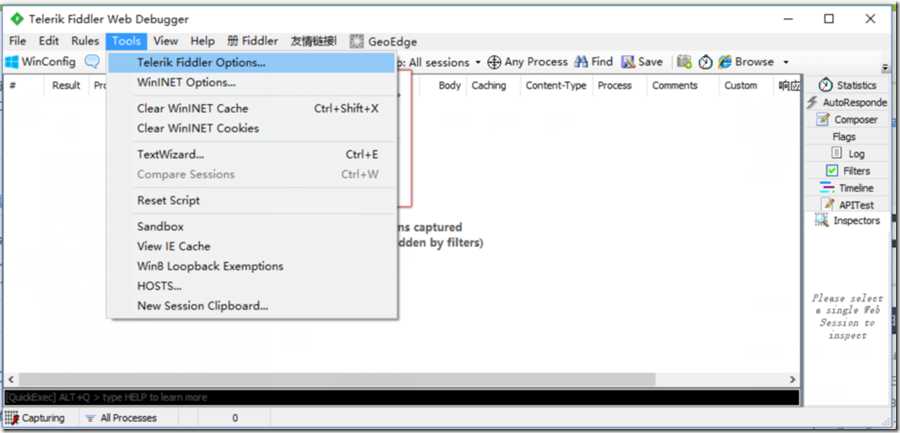Close the open Tools menu header
The height and width of the screenshot is (433, 900).
(x=126, y=41)
